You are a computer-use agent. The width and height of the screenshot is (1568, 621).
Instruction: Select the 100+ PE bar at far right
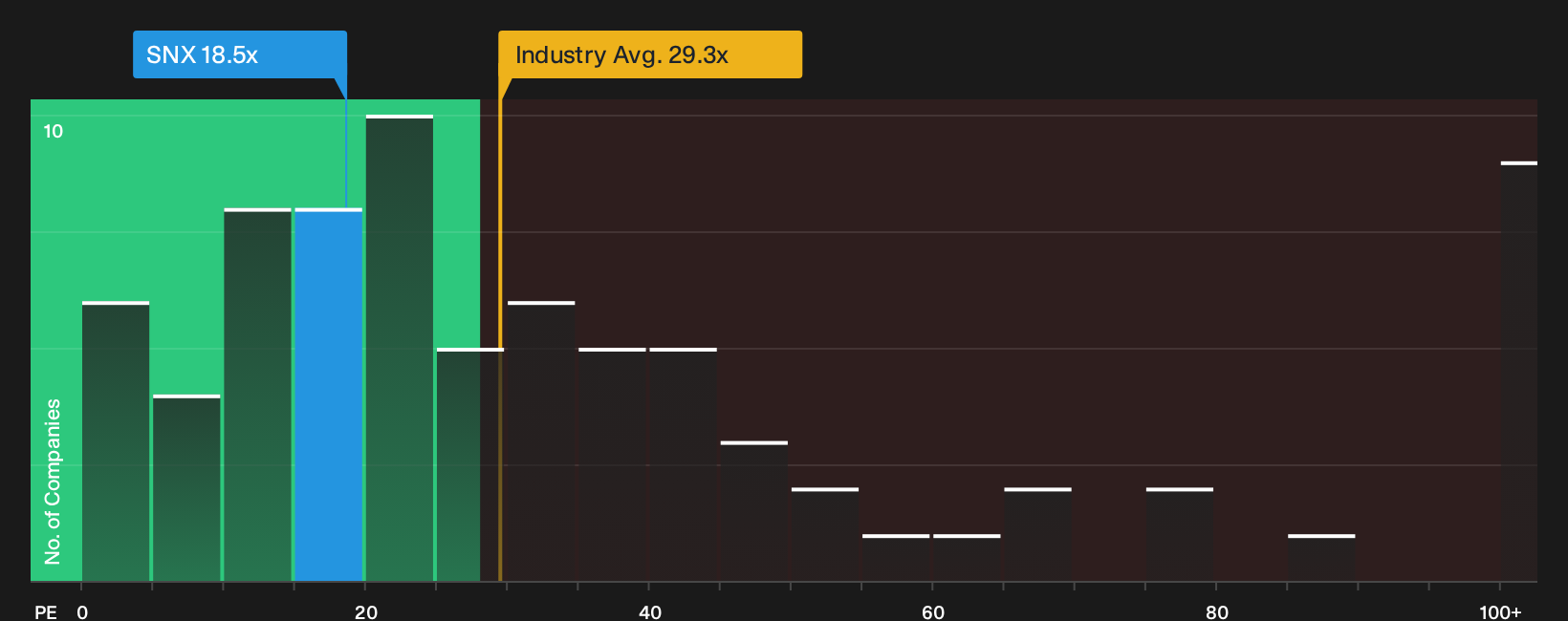[x=1519, y=372]
